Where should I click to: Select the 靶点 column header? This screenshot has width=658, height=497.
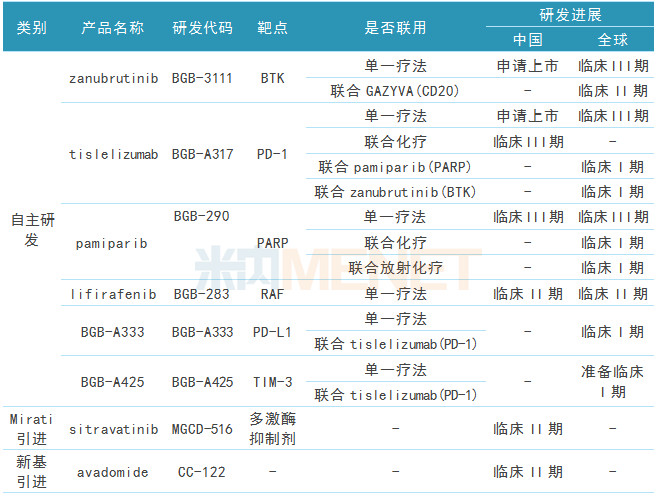tap(272, 27)
